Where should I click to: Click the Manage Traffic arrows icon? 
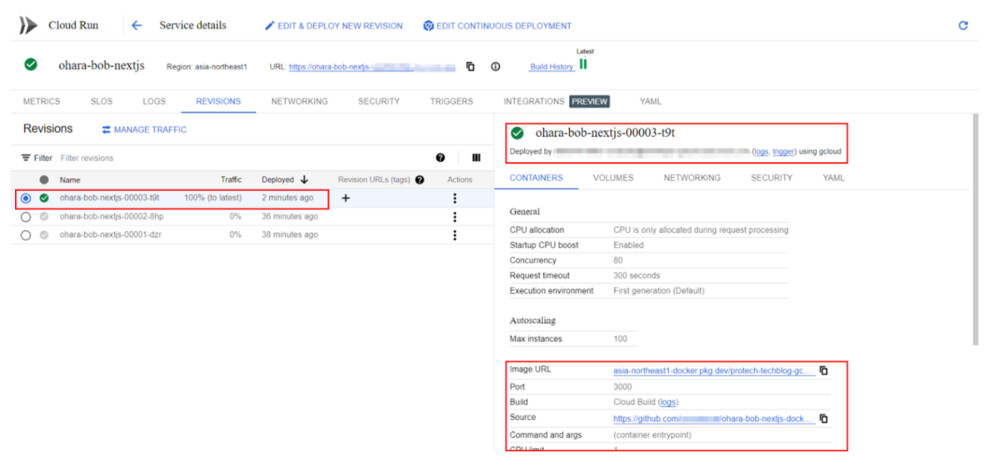107,129
